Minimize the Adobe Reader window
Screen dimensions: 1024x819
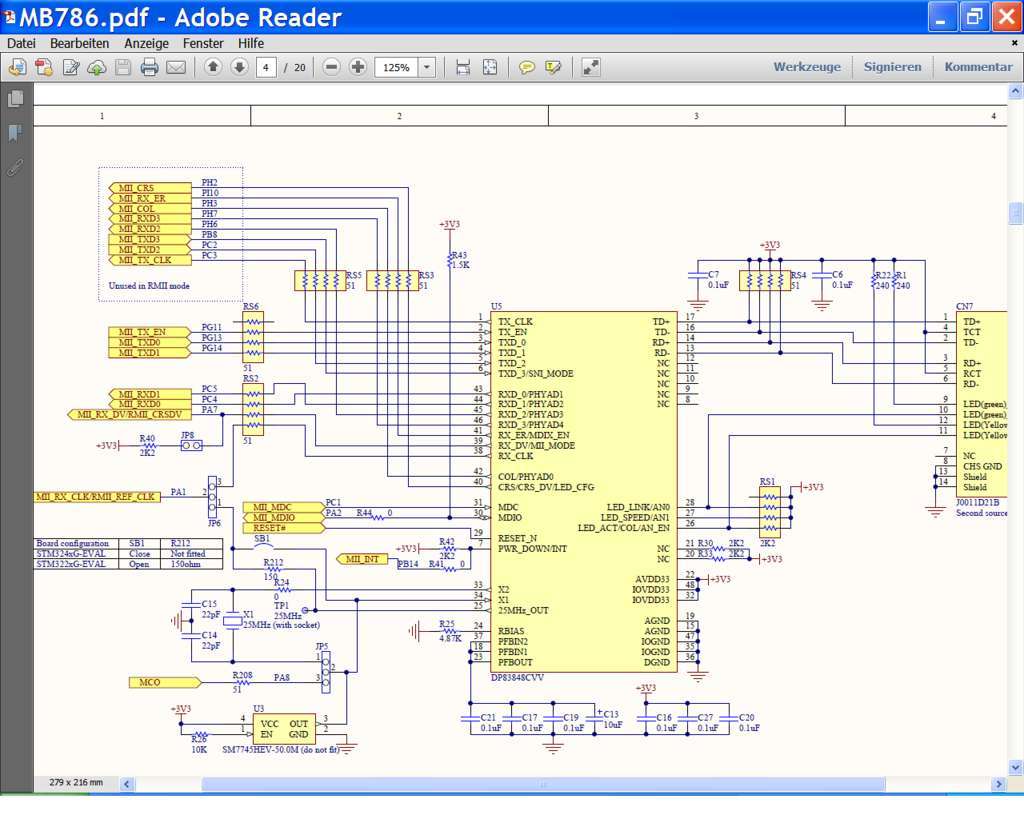[x=940, y=18]
